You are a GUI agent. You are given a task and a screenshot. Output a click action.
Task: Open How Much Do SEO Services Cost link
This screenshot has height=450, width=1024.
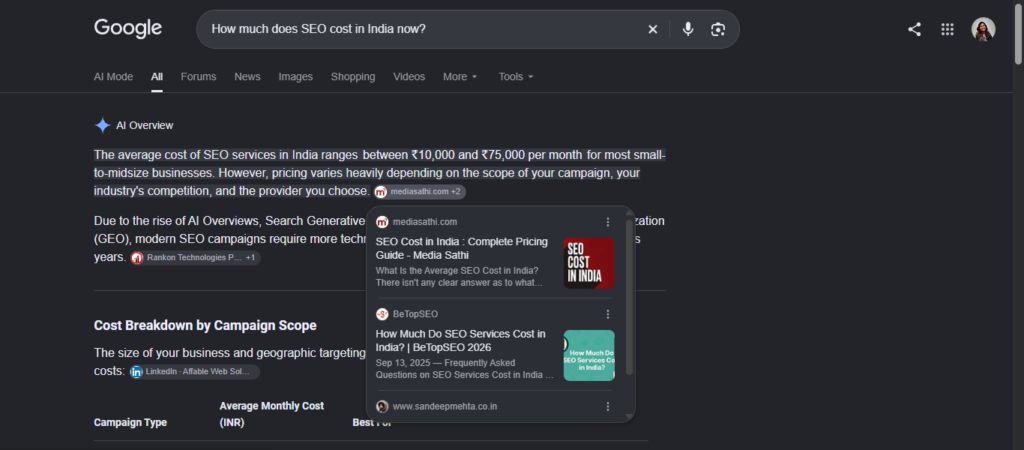pyautogui.click(x=460, y=340)
